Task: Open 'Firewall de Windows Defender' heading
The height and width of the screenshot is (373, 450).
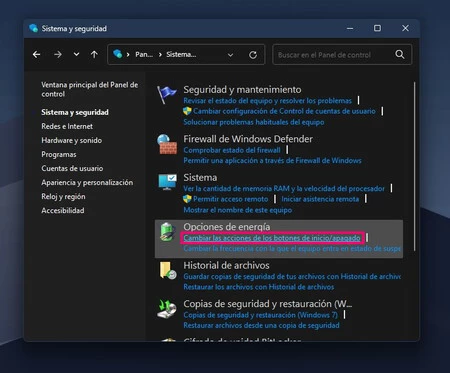Action: (x=248, y=139)
